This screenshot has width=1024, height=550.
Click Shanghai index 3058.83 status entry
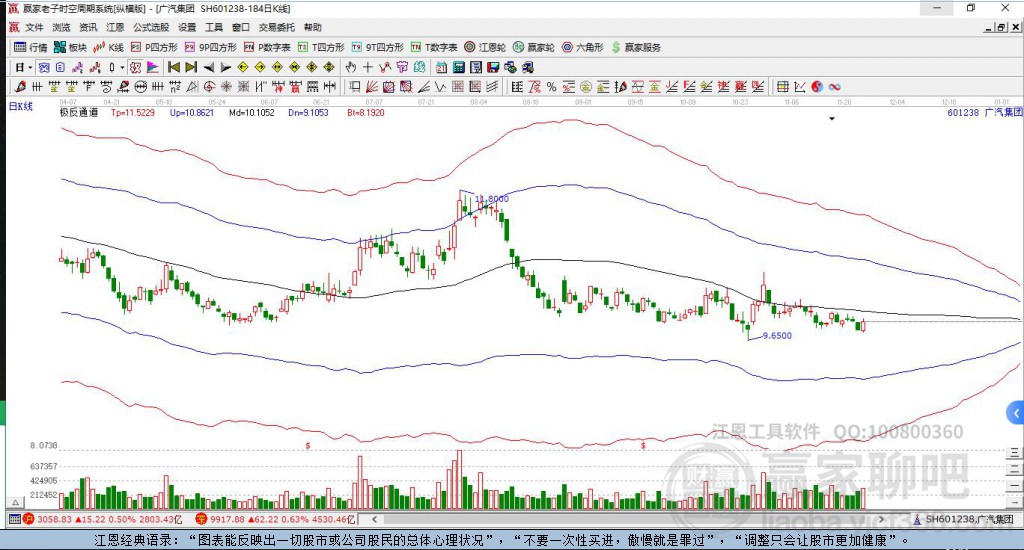coord(104,519)
